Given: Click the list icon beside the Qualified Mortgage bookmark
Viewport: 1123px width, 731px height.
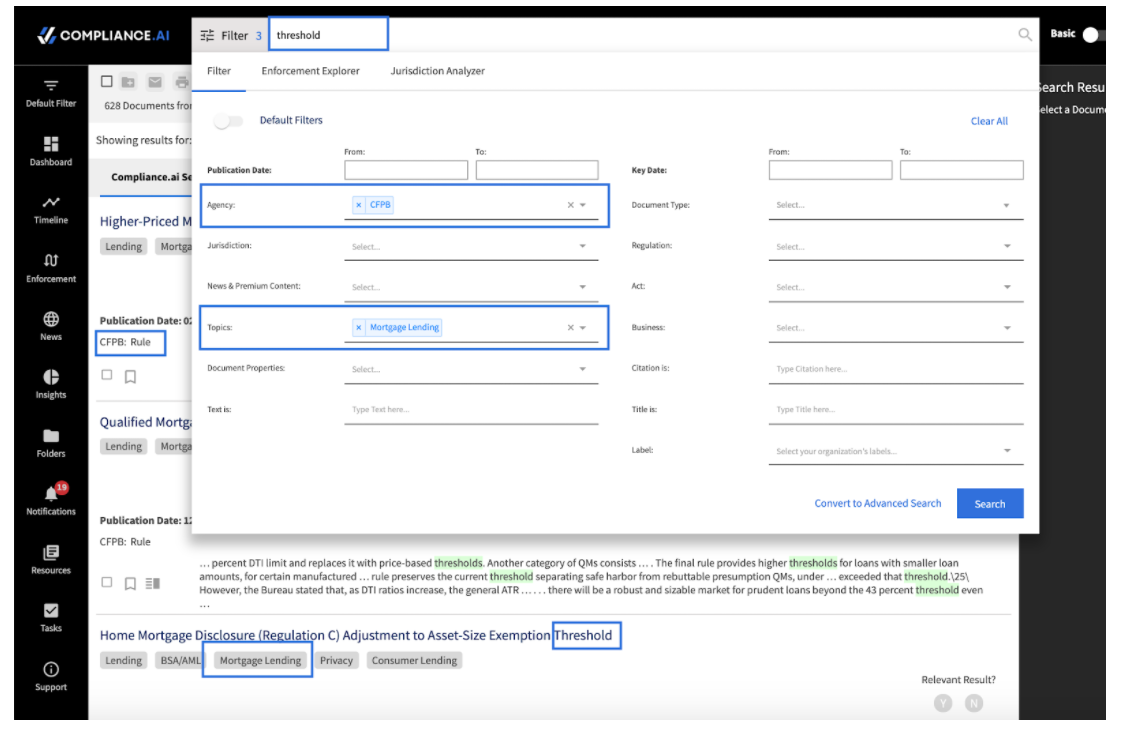Looking at the screenshot, I should [153, 584].
